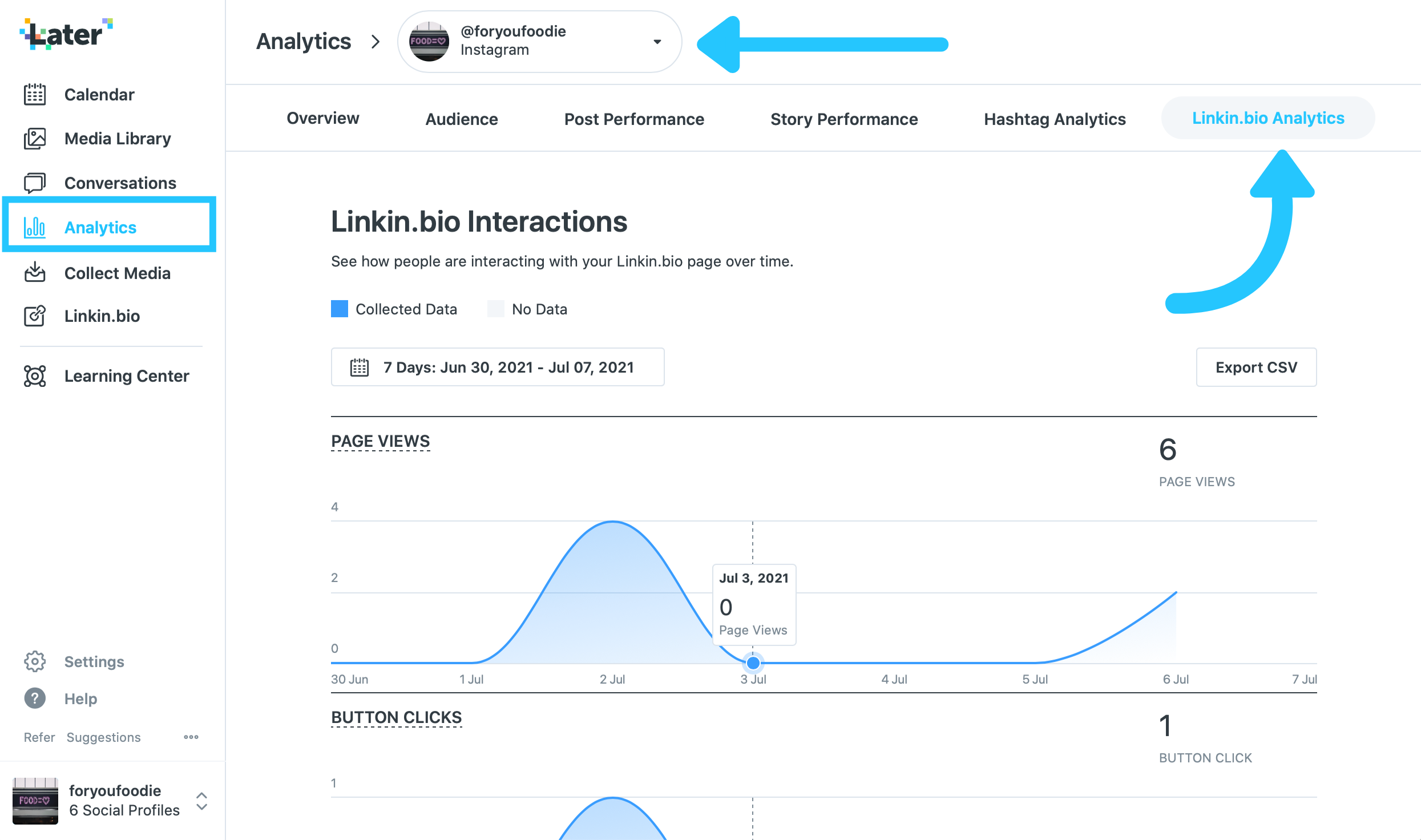Click the Analytics bar chart icon
The image size is (1421, 840).
point(35,227)
